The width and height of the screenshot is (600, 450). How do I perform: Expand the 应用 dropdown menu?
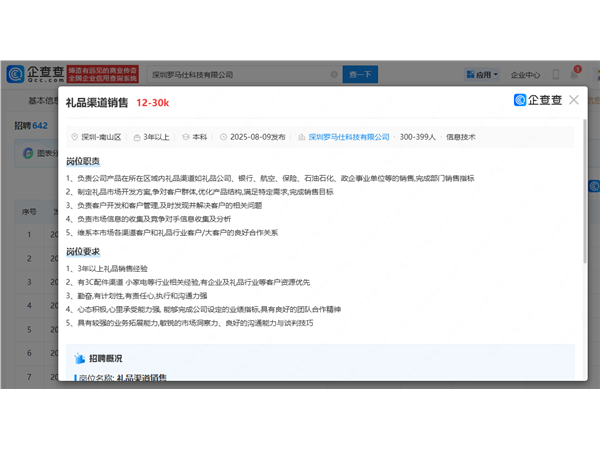(485, 74)
